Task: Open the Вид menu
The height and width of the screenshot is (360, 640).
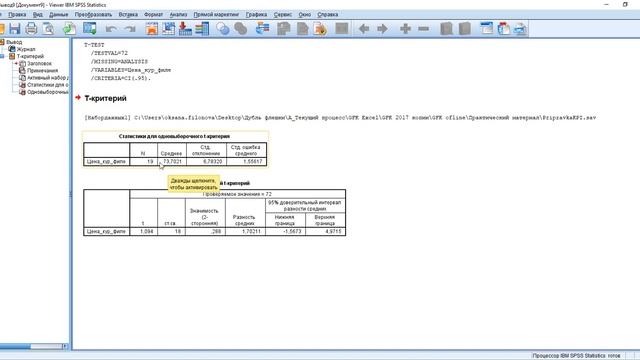Action: 38,14
